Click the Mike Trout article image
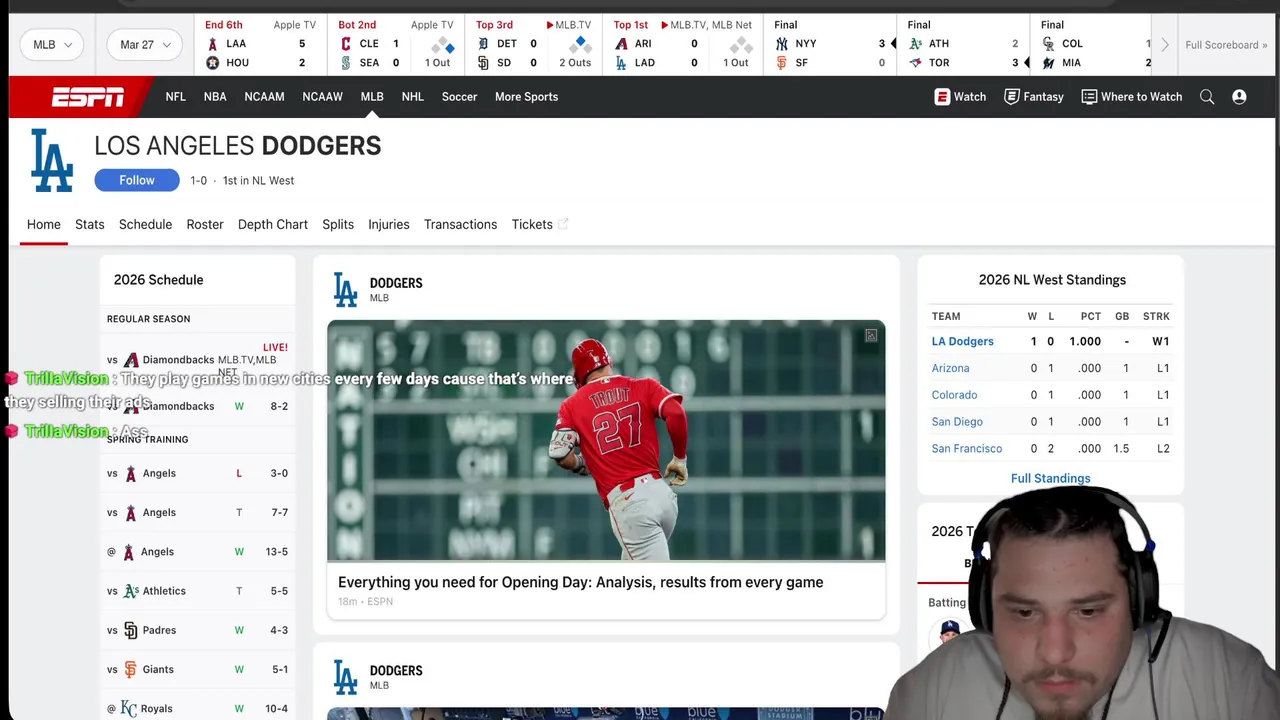The width and height of the screenshot is (1280, 720). tap(606, 441)
